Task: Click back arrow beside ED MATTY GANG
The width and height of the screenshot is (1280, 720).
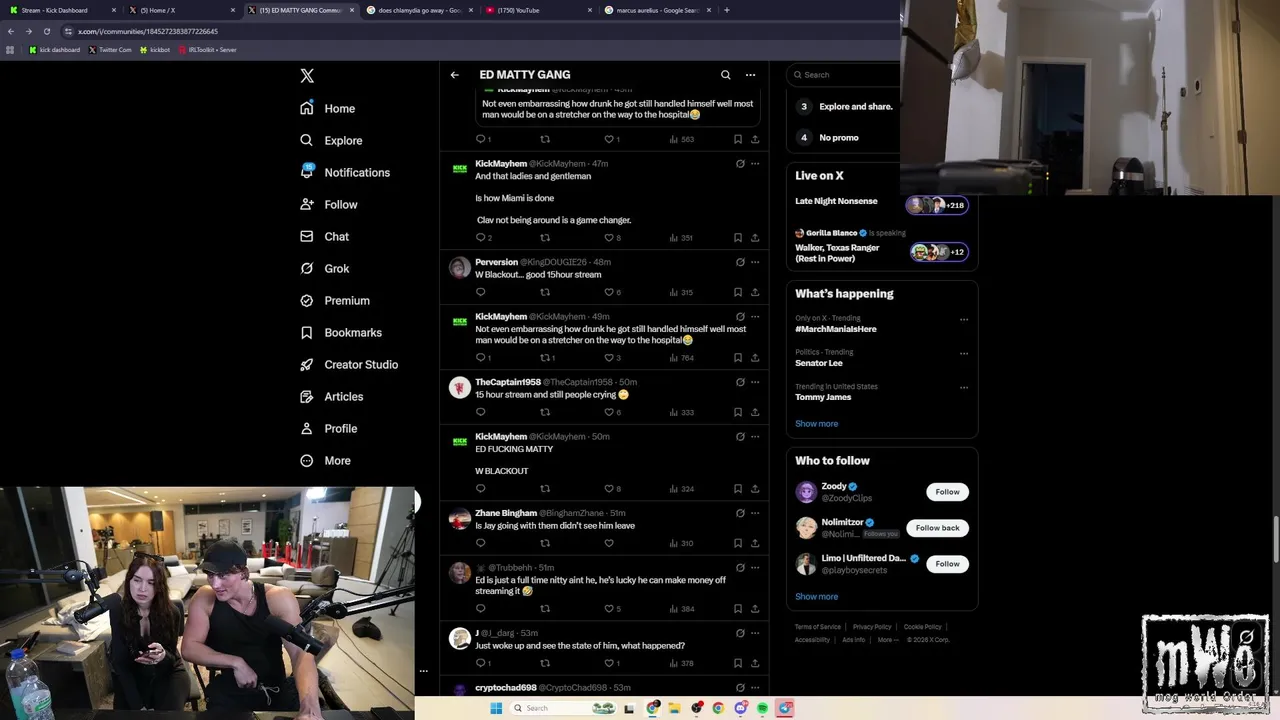Action: click(x=454, y=75)
